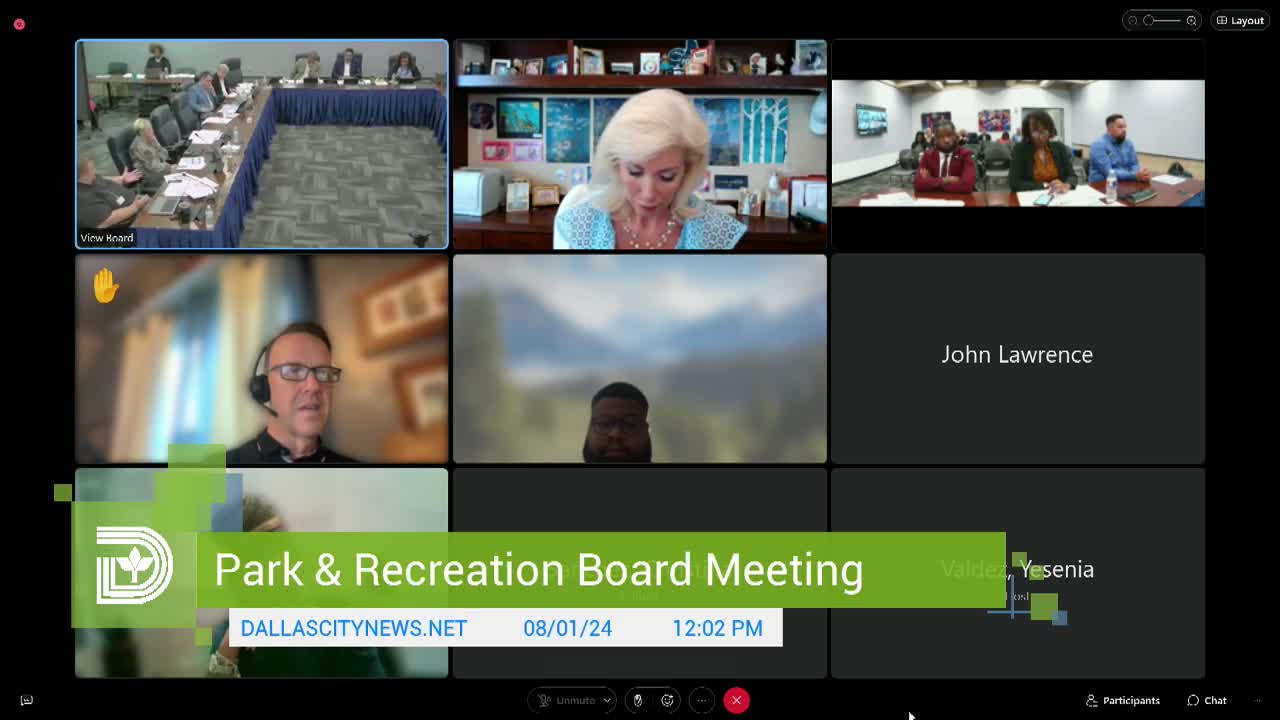Screen dimensions: 1280x720
Task: Click the 12:02 PM timestamp text
Action: pyautogui.click(x=717, y=628)
